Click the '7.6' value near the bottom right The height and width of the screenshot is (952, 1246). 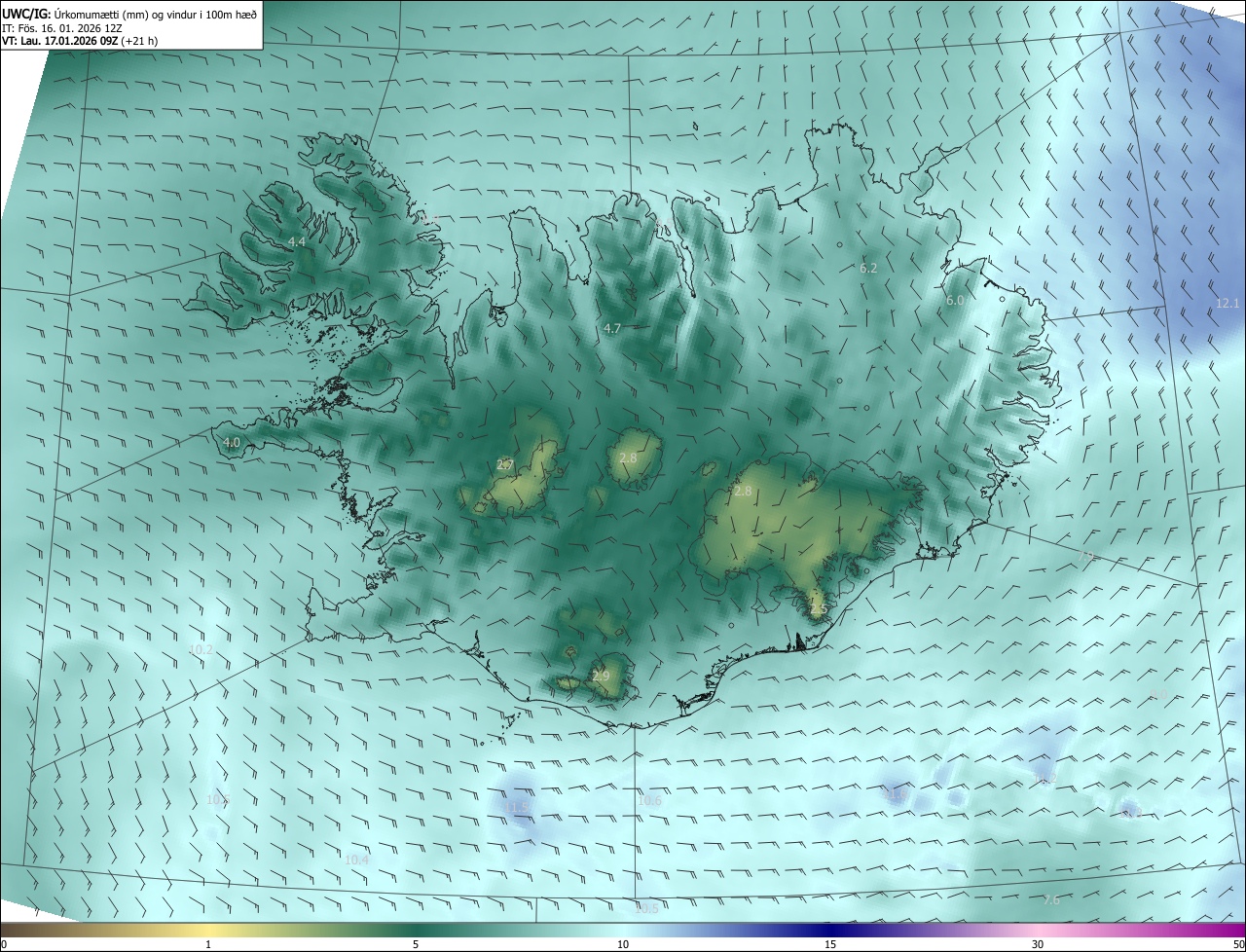coord(1051,899)
